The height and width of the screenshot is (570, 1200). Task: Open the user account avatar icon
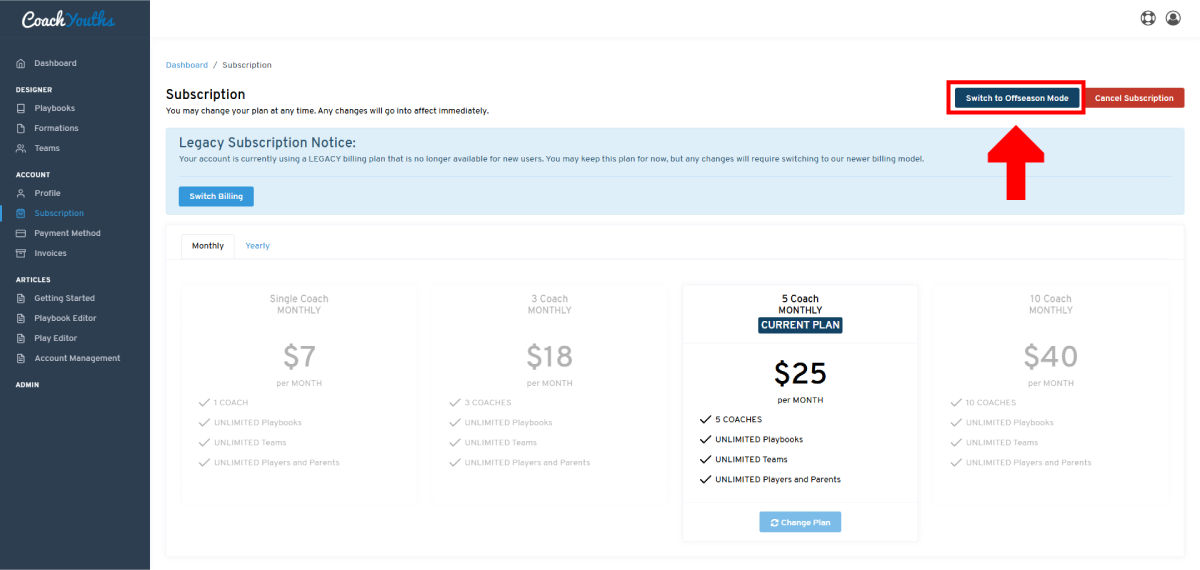pos(1174,18)
